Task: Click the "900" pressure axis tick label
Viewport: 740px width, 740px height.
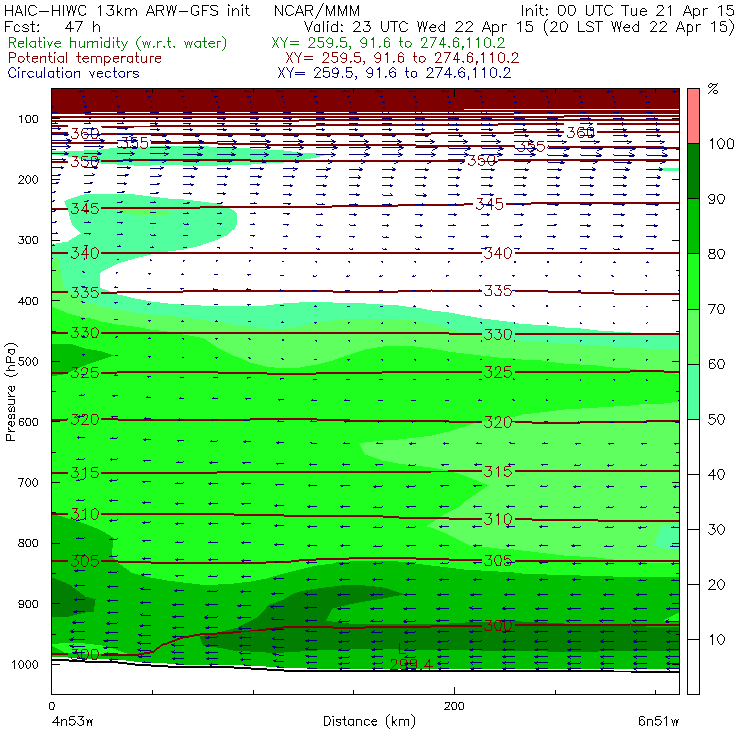Action: tap(28, 604)
